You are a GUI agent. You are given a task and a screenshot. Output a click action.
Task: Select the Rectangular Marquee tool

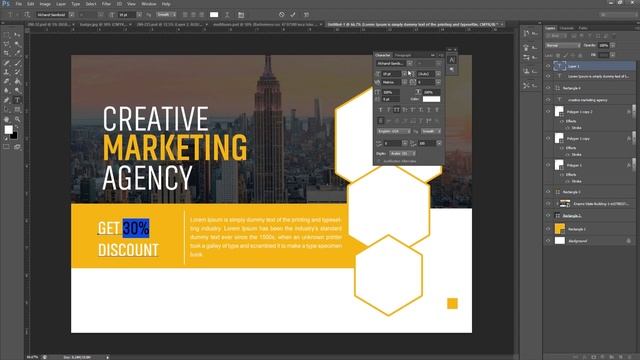coord(7,36)
